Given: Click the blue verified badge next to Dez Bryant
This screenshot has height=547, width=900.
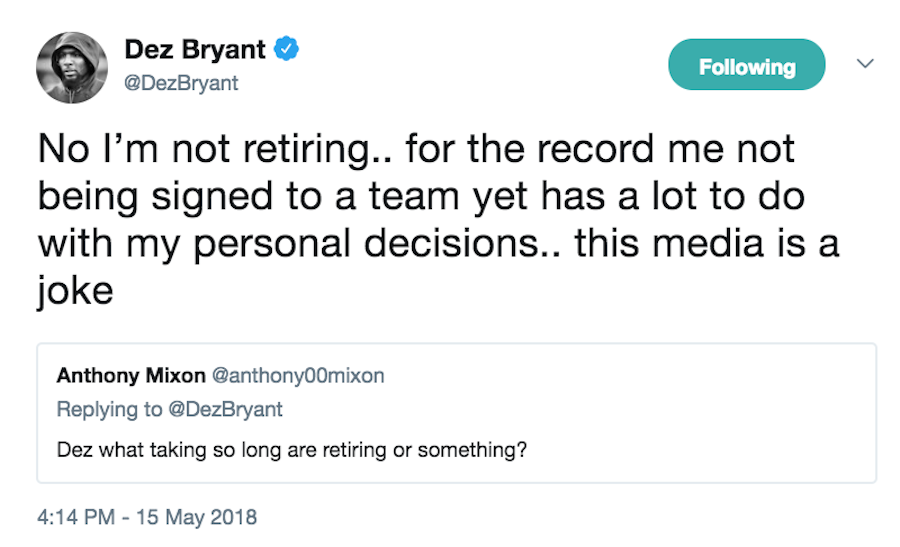Looking at the screenshot, I should click(x=288, y=47).
